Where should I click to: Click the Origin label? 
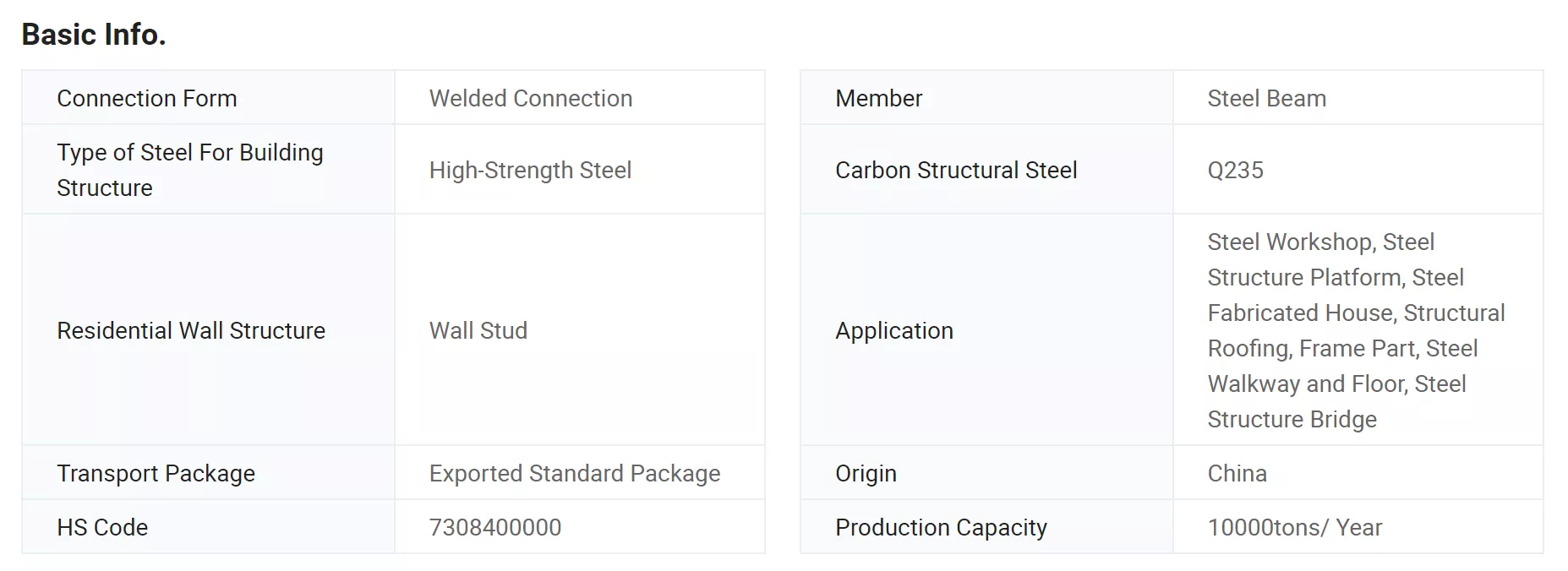pos(866,473)
